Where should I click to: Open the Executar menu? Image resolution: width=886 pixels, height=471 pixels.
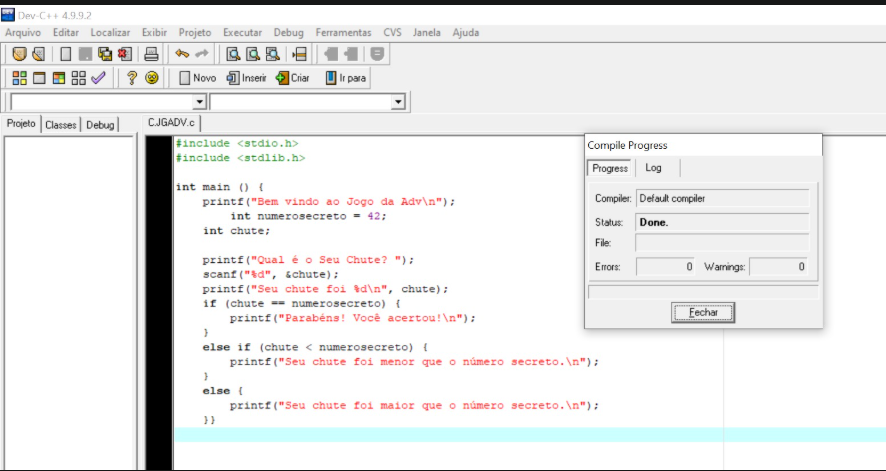242,33
